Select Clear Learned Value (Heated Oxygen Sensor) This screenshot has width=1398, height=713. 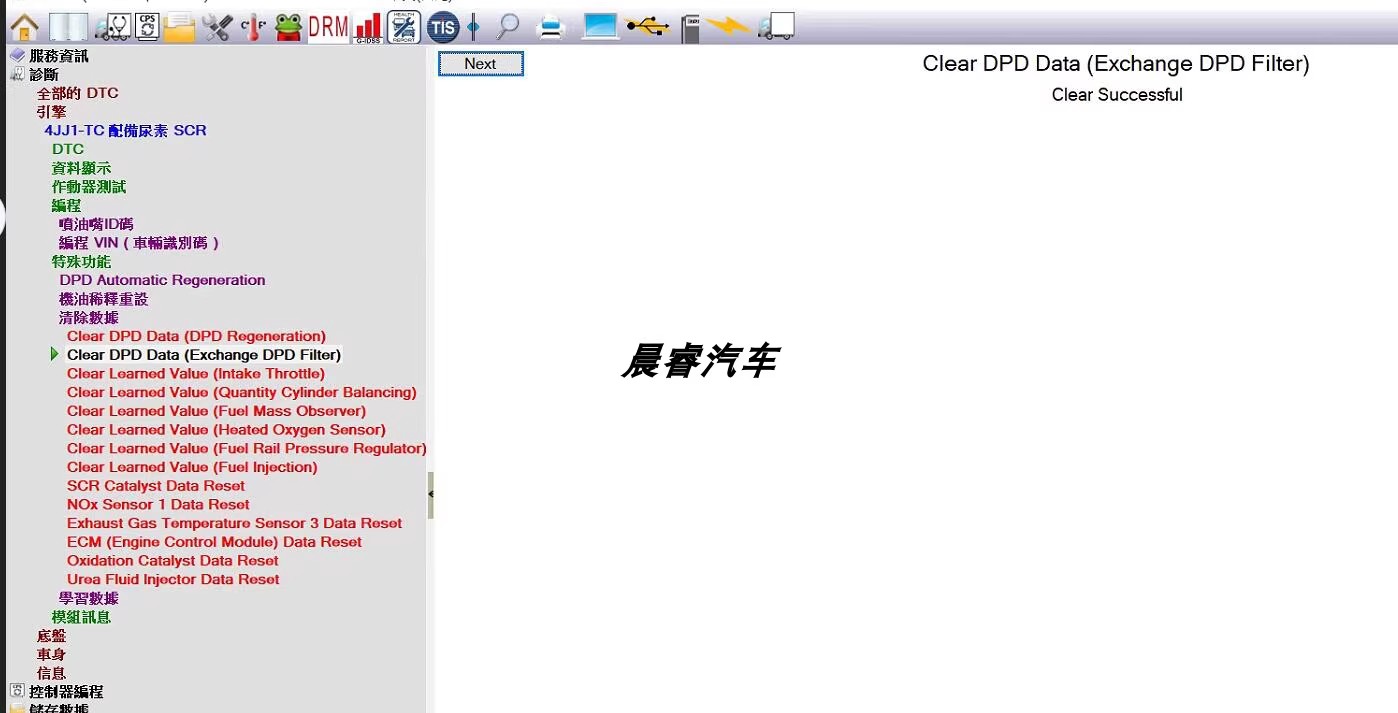click(226, 430)
